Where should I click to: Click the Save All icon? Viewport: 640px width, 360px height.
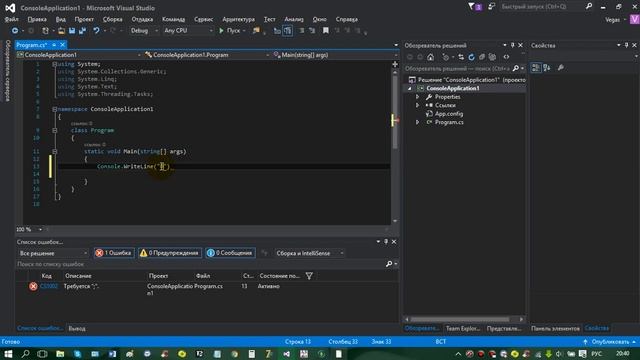pyautogui.click(x=82, y=31)
